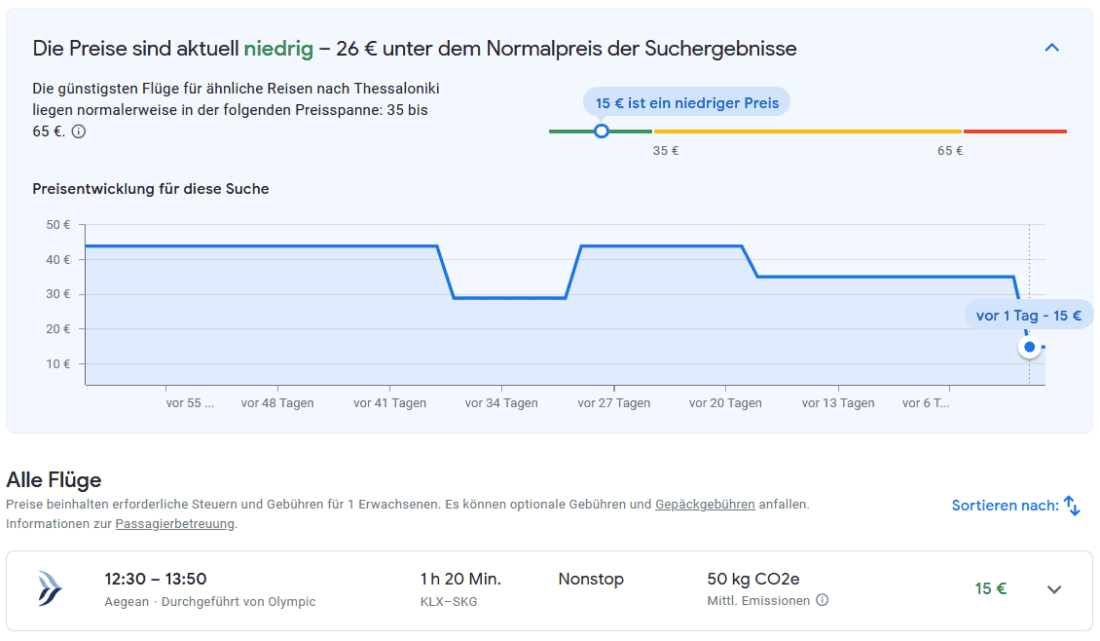1100x641 pixels.
Task: Select the blue data point on the price chart
Action: pyautogui.click(x=1029, y=347)
